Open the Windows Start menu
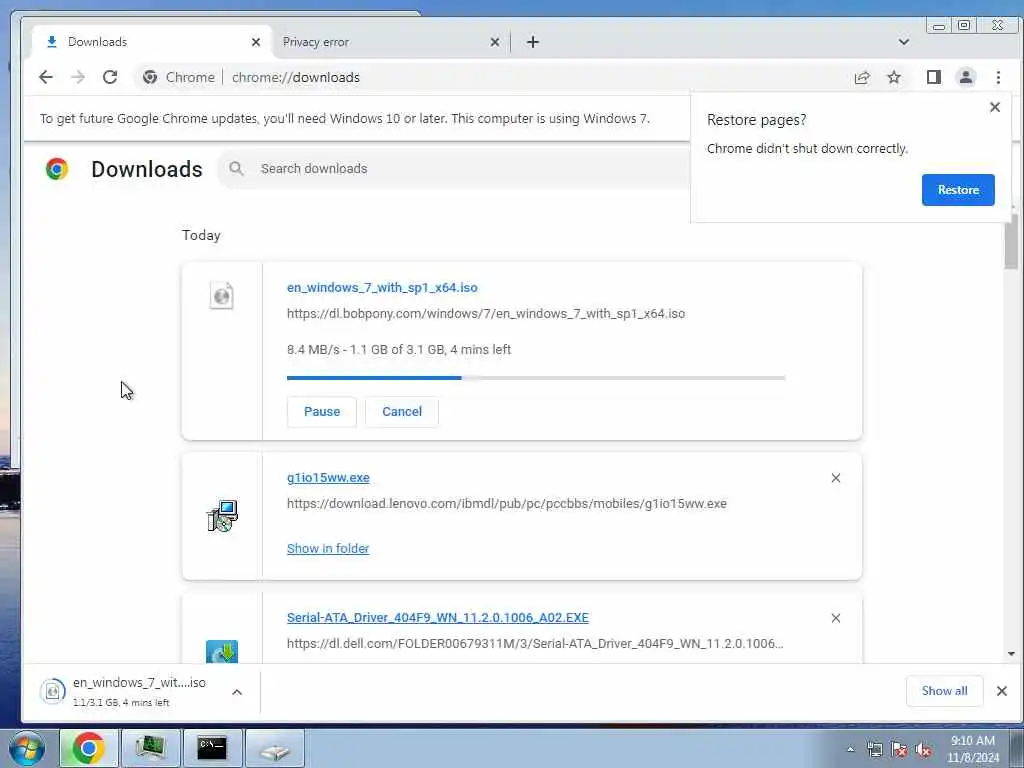Screen dimensions: 1024x768 [27, 748]
